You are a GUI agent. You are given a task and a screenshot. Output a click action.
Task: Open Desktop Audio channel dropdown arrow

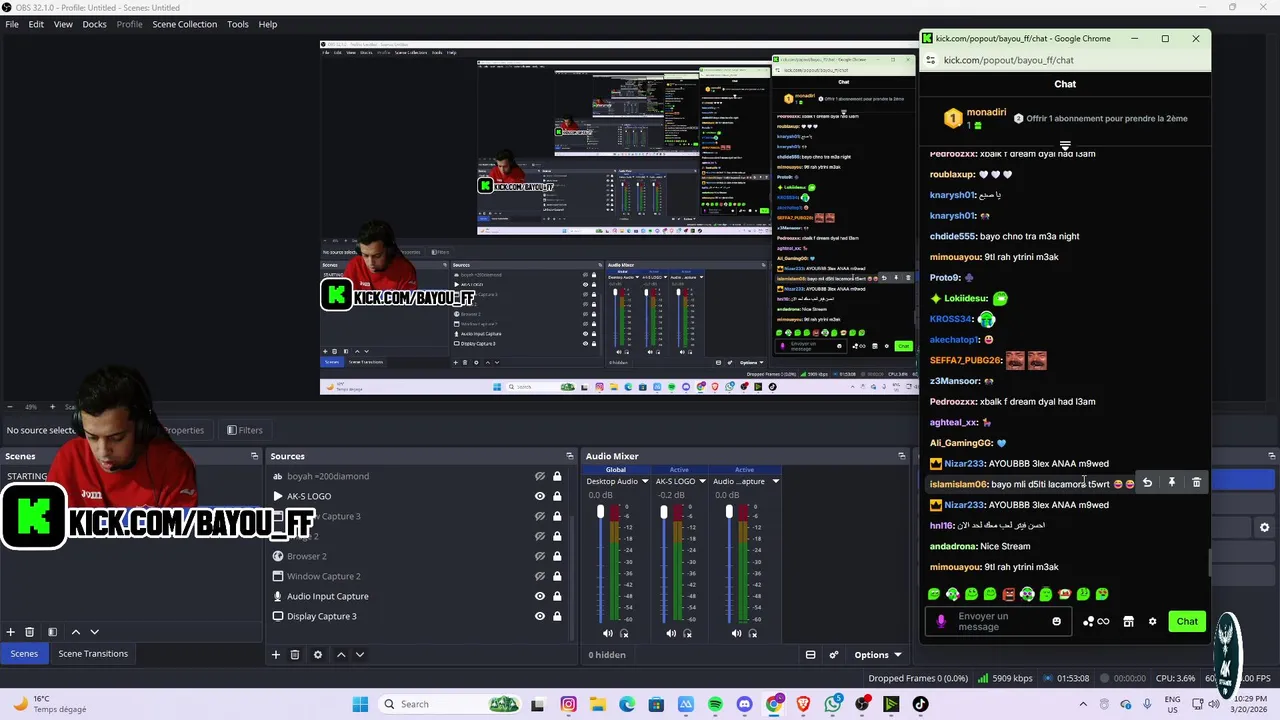tap(646, 481)
